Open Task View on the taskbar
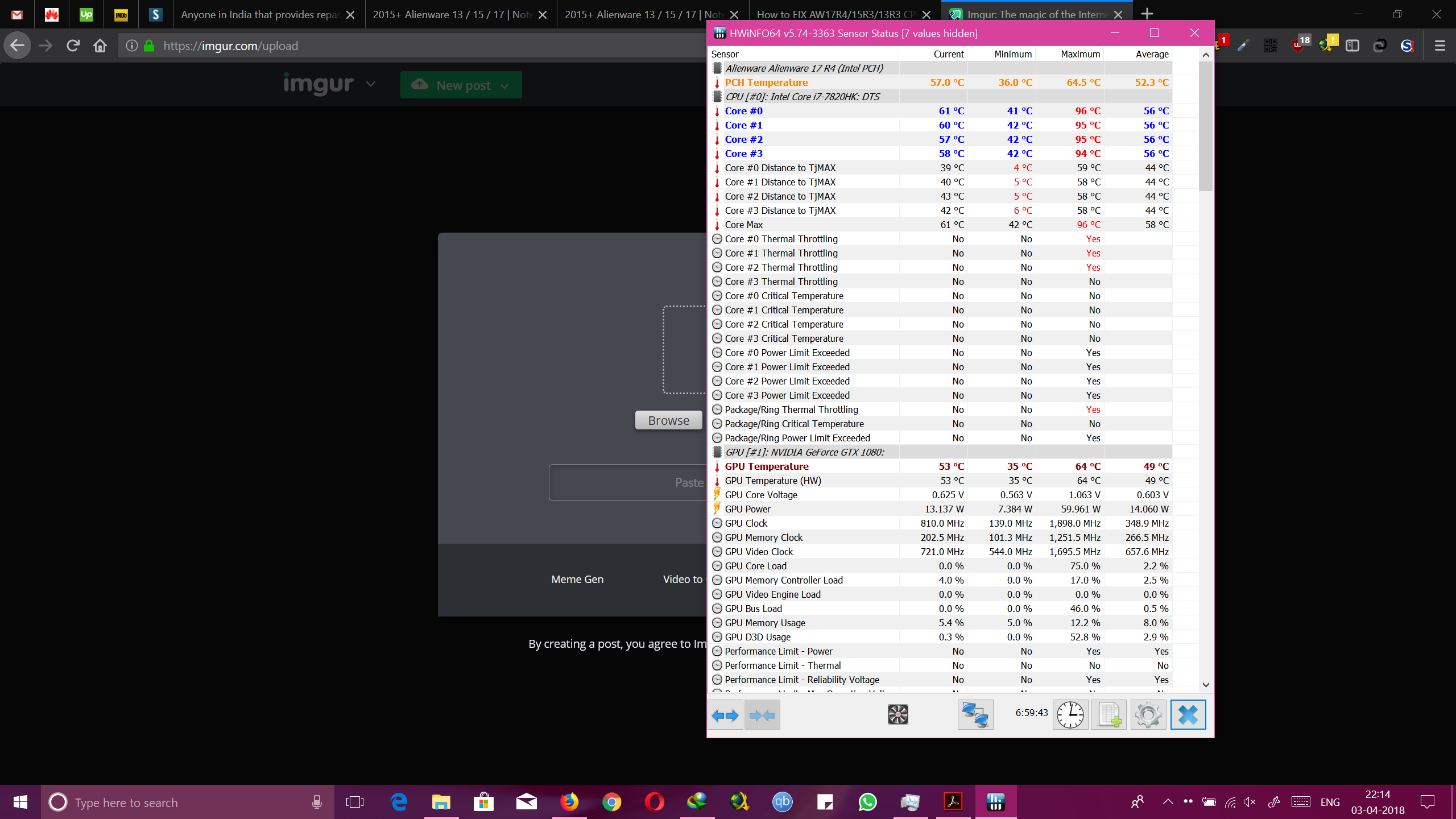1456x819 pixels. point(355,802)
